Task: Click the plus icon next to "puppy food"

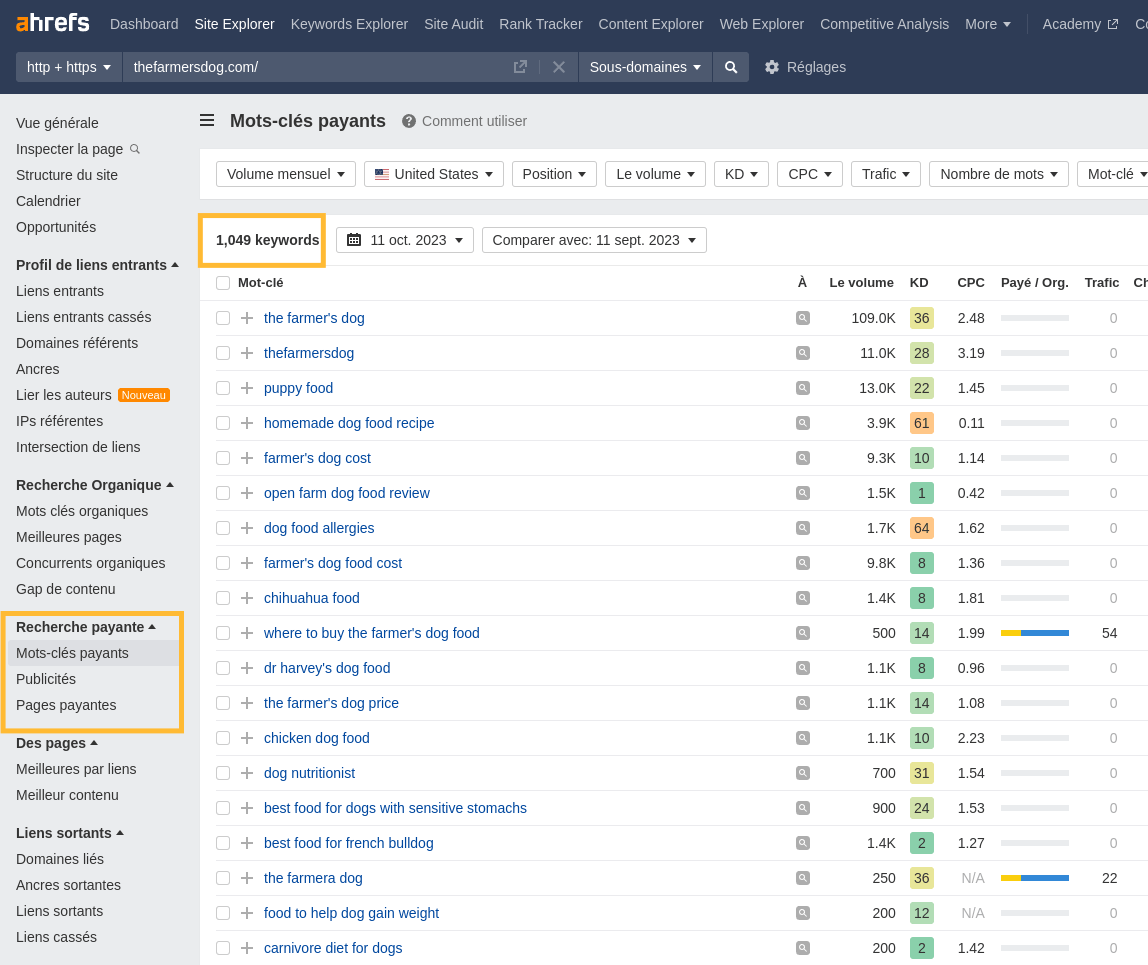Action: (246, 388)
